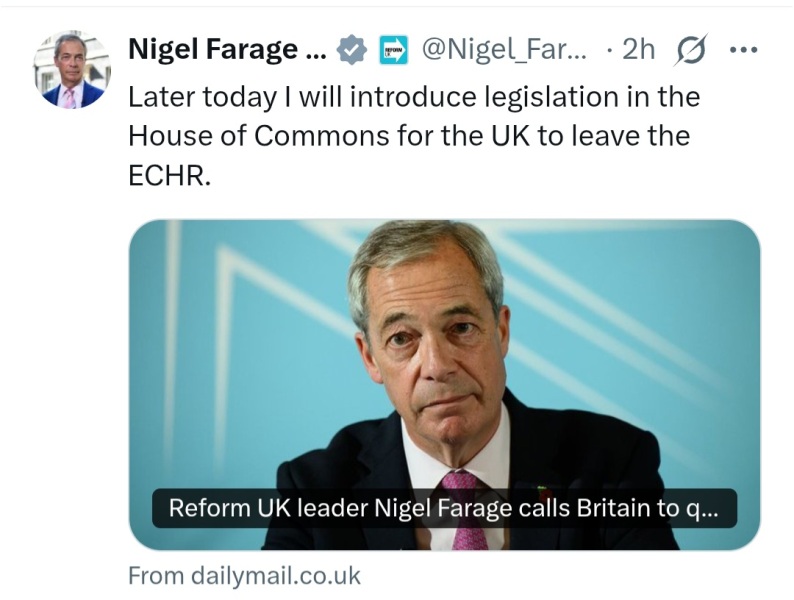Click the blue verified checkmark badge
This screenshot has width=794, height=600.
click(350, 49)
